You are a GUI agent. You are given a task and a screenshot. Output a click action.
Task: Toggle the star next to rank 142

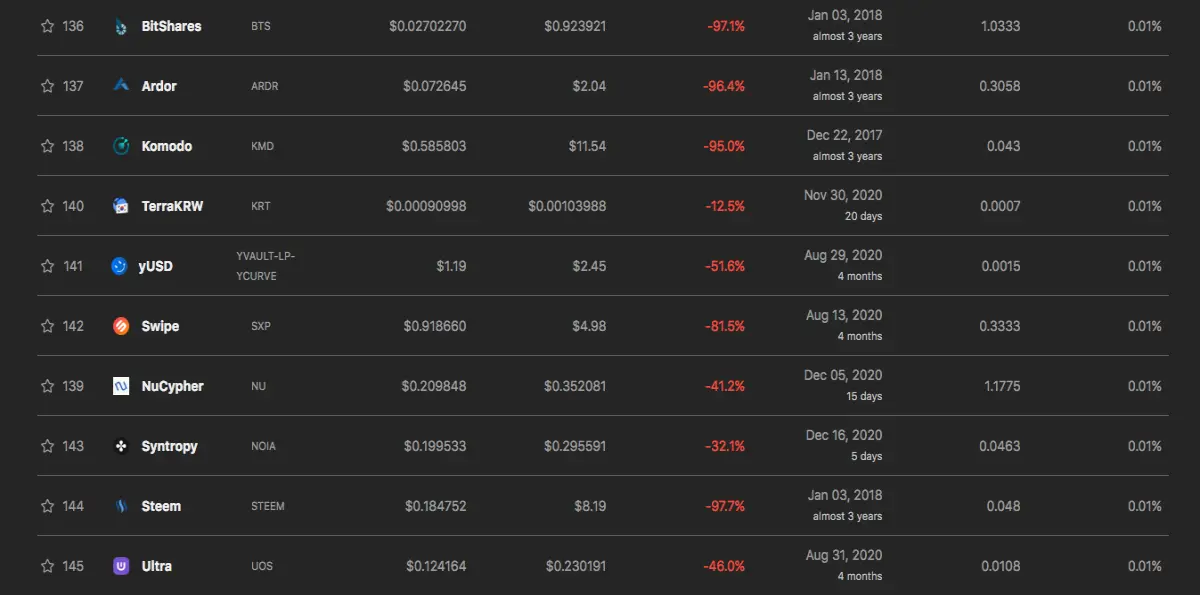(x=47, y=326)
